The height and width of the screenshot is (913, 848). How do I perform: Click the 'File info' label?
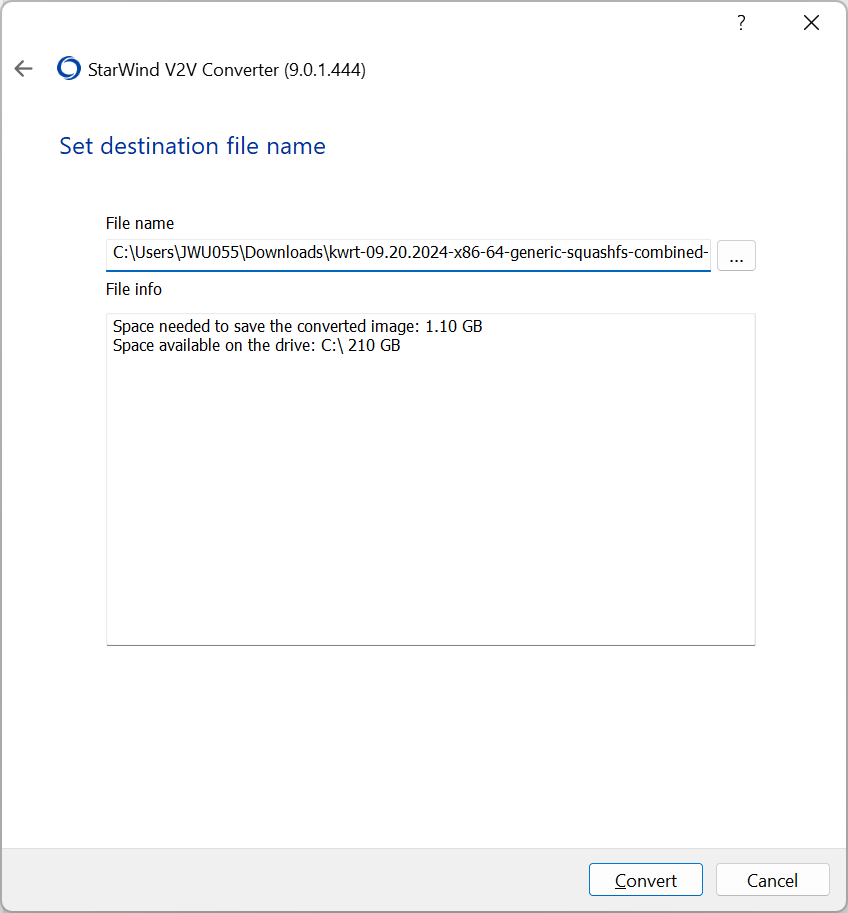pyautogui.click(x=133, y=289)
